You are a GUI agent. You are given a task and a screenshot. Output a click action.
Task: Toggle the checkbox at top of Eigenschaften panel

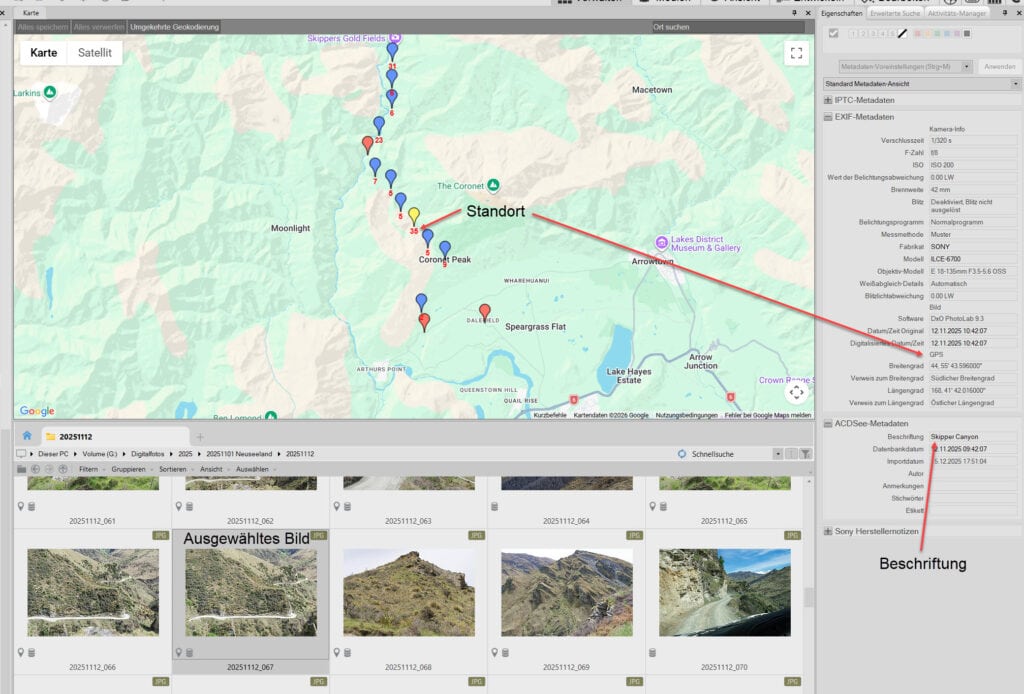[x=834, y=33]
